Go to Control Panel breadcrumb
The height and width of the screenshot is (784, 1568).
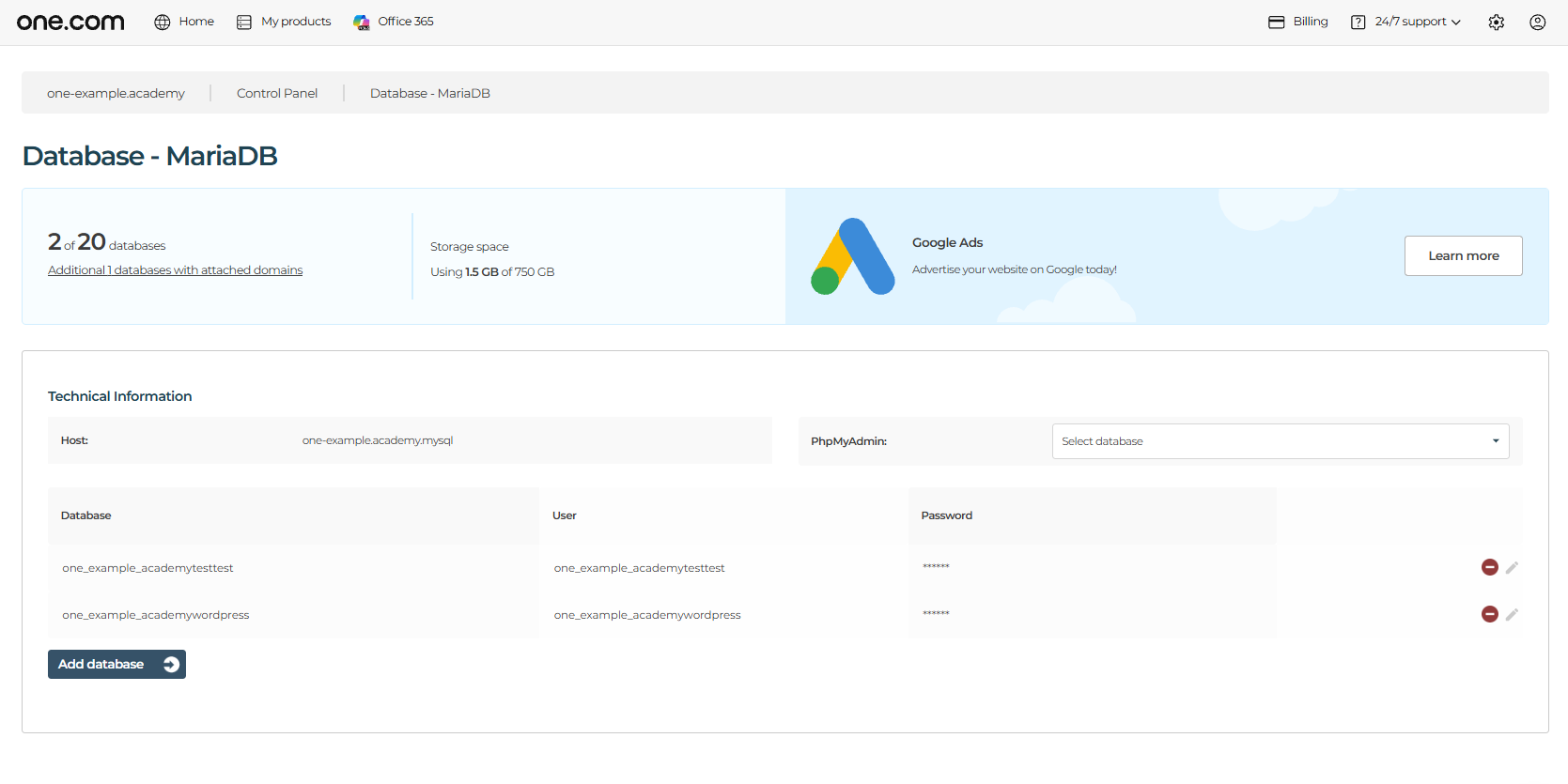click(x=277, y=93)
